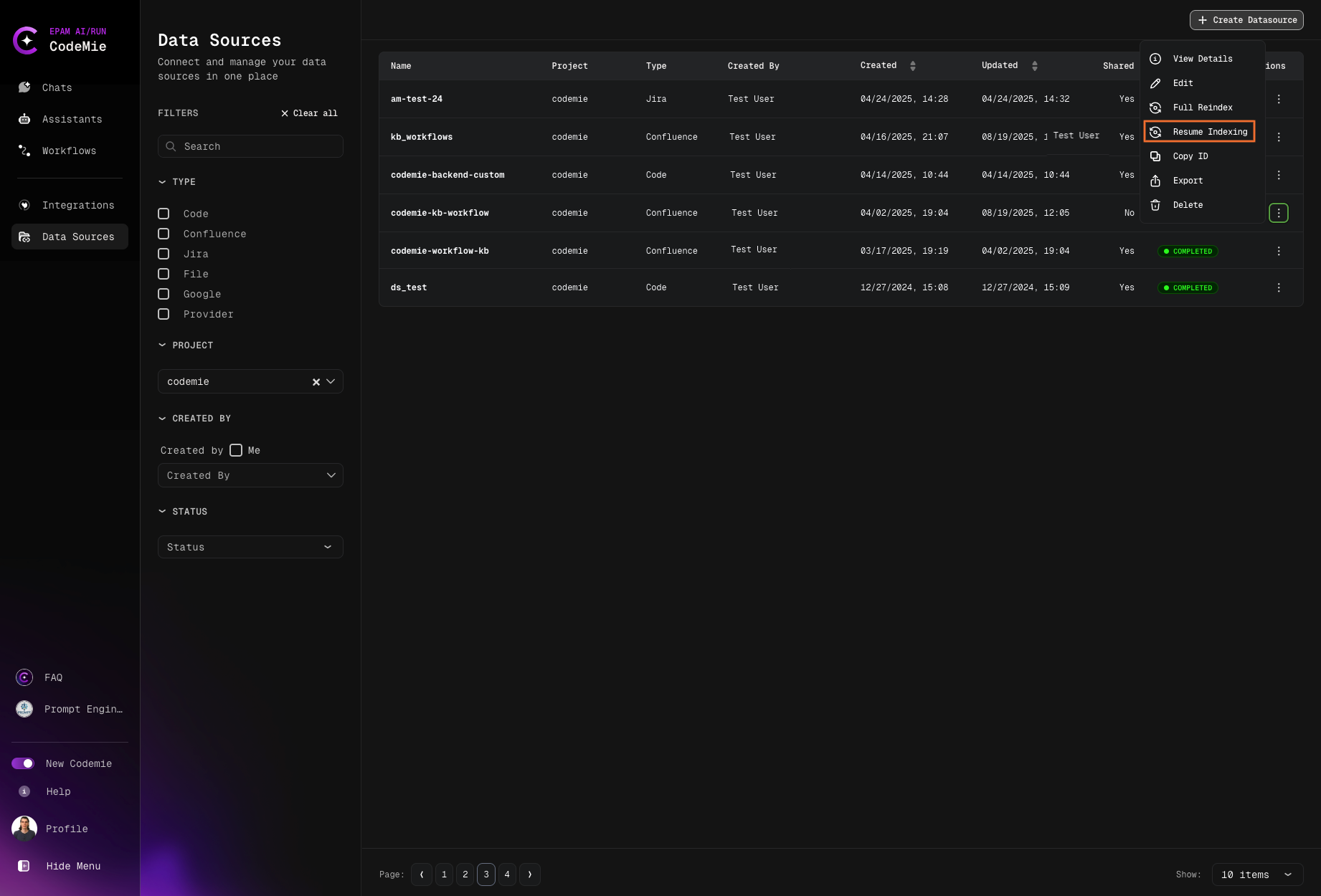Open actions menu for ds_test row
Screen dimensions: 1321x896
tap(1278, 287)
